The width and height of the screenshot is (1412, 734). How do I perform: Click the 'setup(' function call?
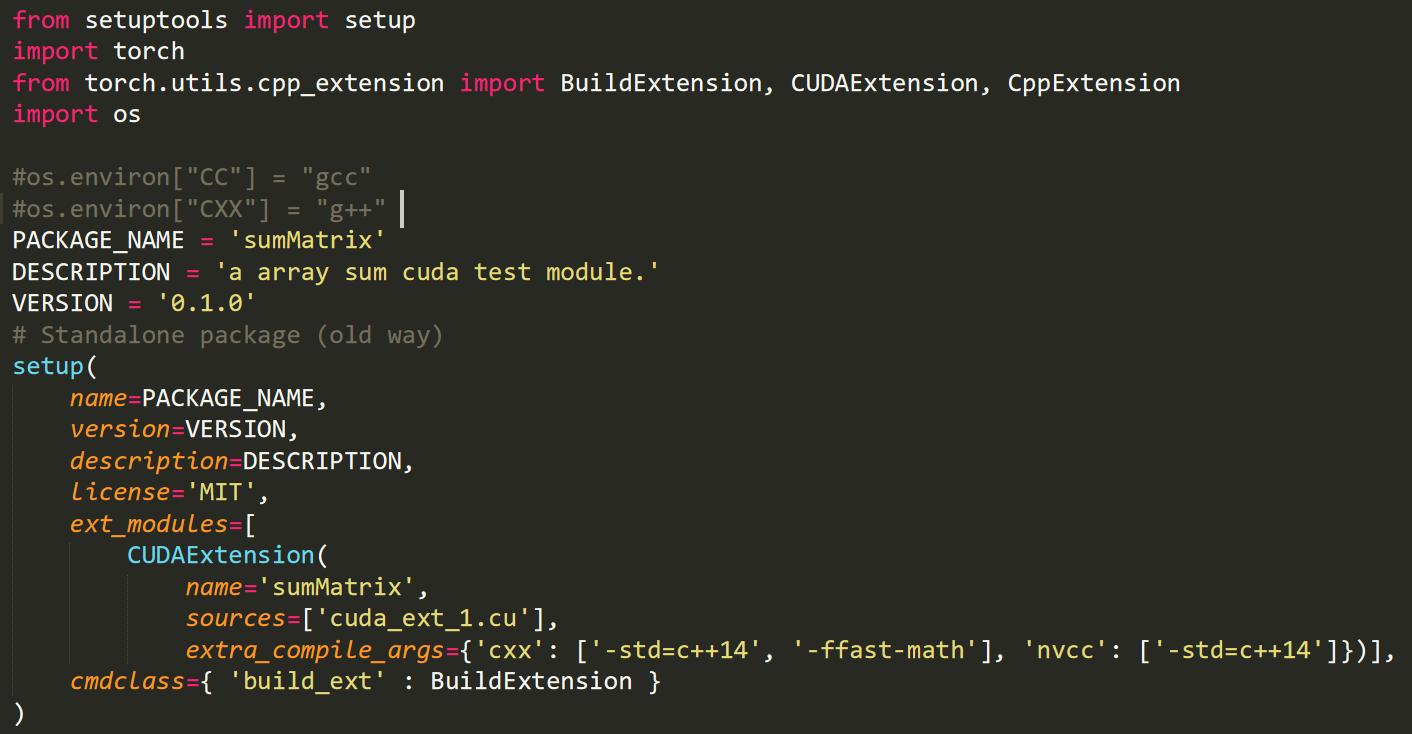[x=56, y=366]
